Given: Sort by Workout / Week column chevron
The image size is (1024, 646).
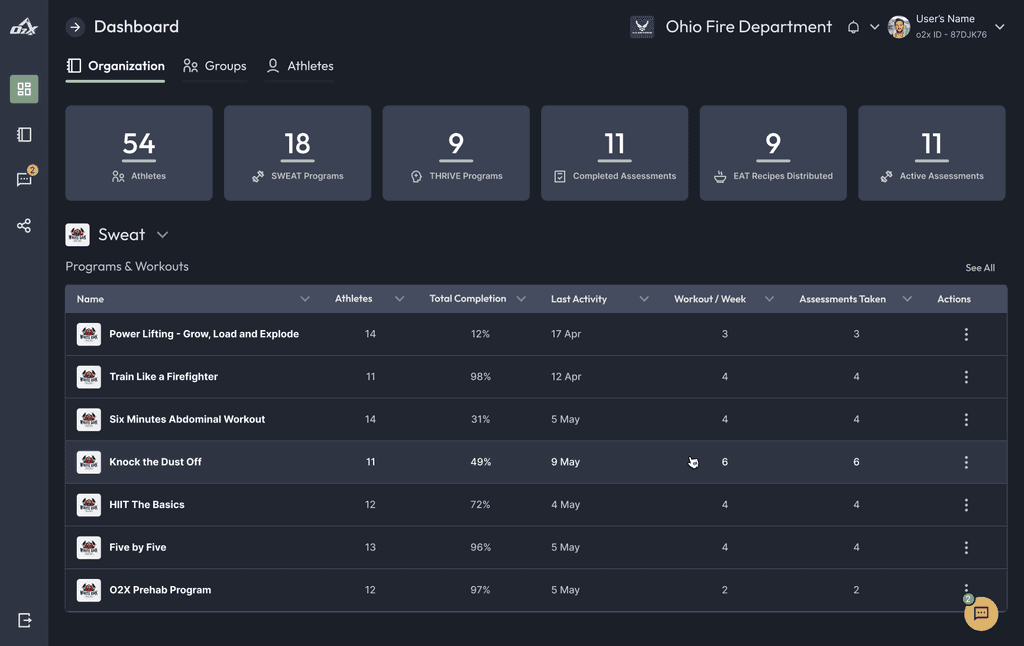Looking at the screenshot, I should (x=769, y=299).
